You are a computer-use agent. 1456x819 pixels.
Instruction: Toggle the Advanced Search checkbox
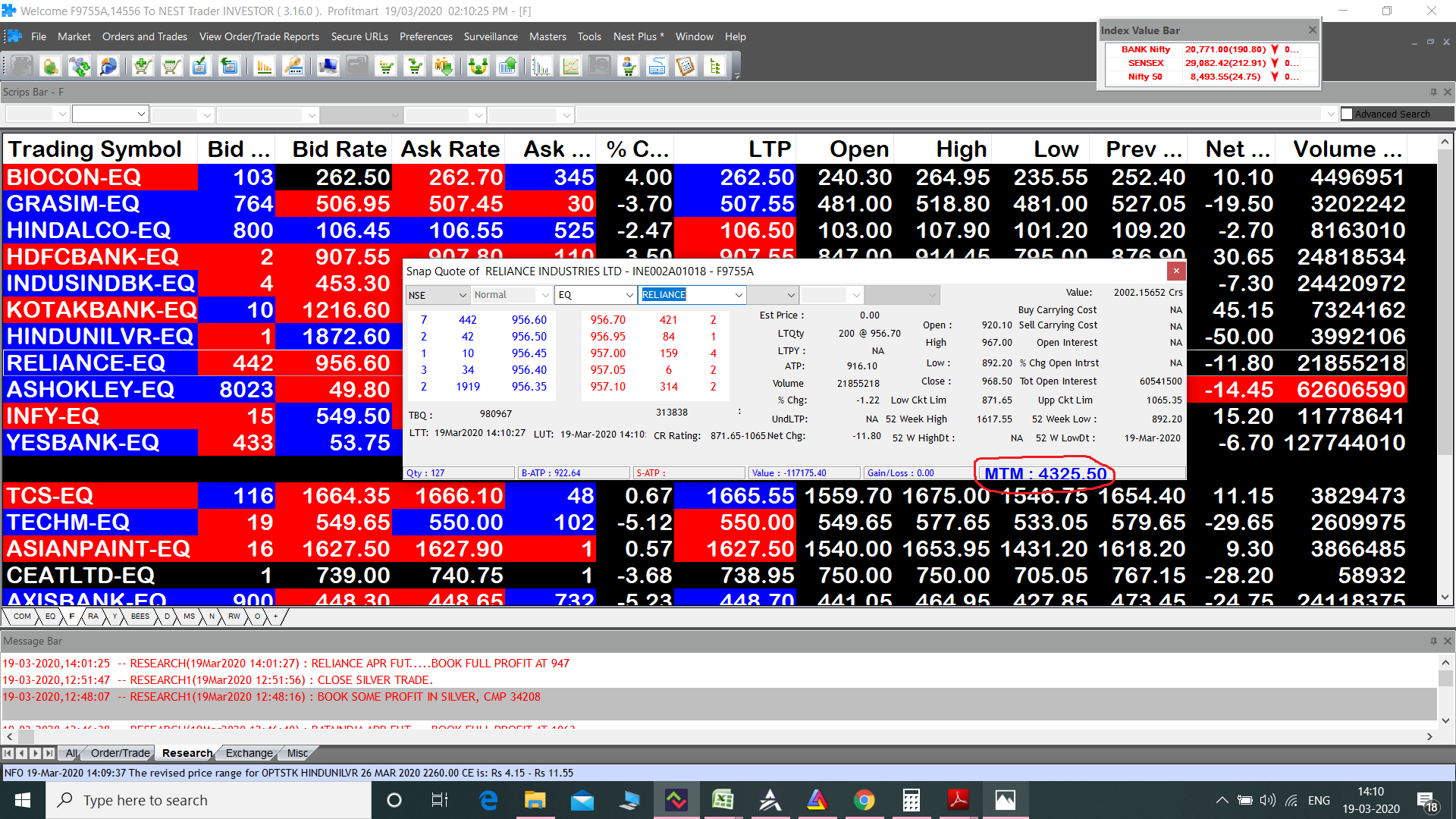click(x=1347, y=114)
